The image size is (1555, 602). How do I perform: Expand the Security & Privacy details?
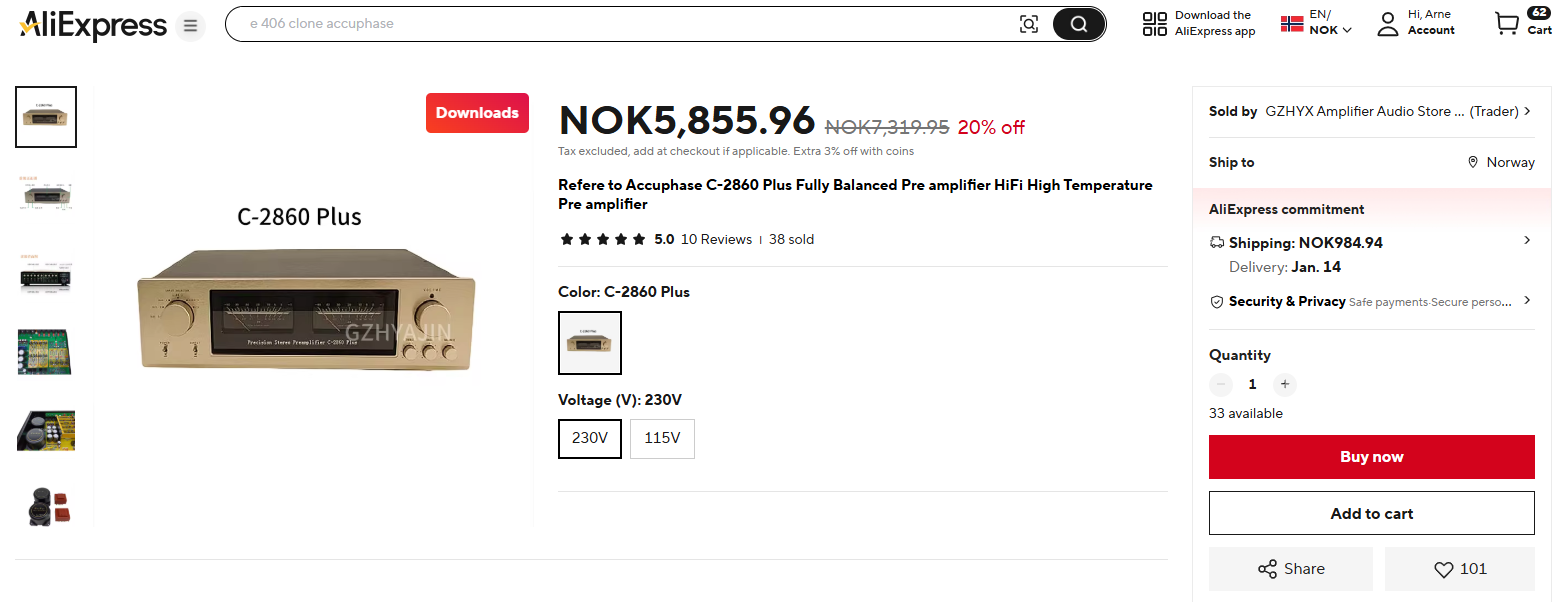point(1527,301)
